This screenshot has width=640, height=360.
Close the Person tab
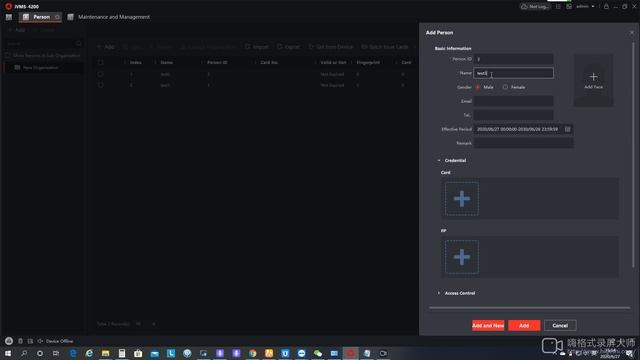(x=57, y=17)
